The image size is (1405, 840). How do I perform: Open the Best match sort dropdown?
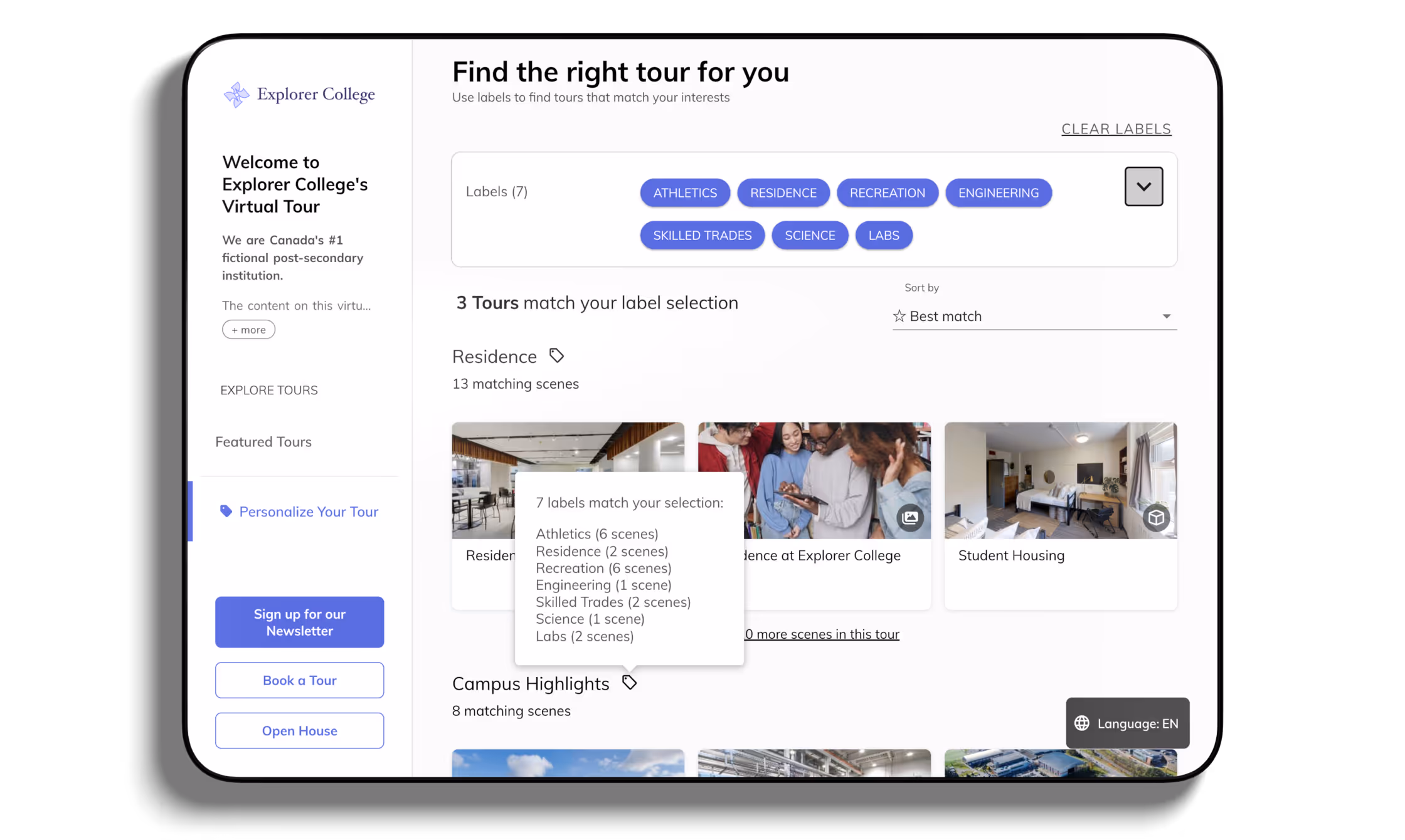click(1034, 316)
